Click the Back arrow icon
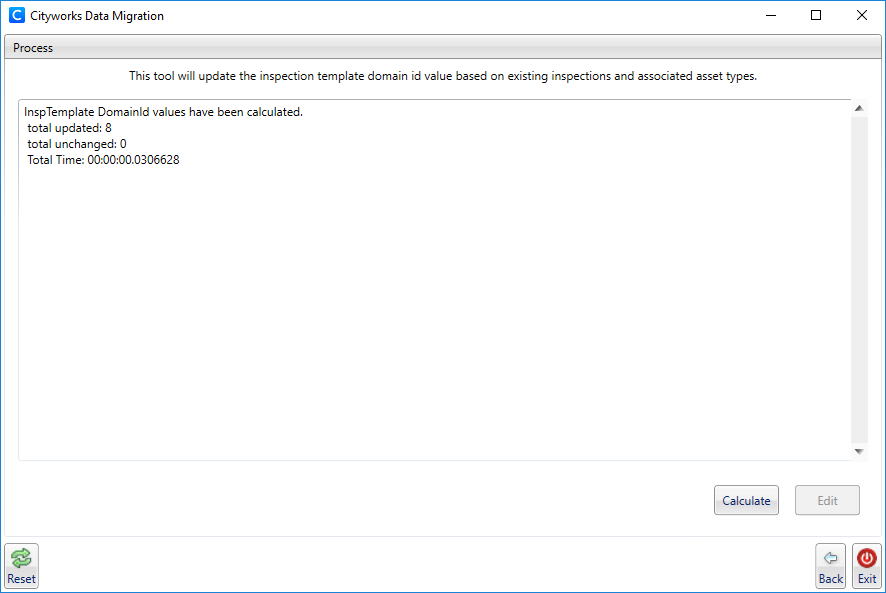This screenshot has height=593, width=886. pyautogui.click(x=830, y=559)
